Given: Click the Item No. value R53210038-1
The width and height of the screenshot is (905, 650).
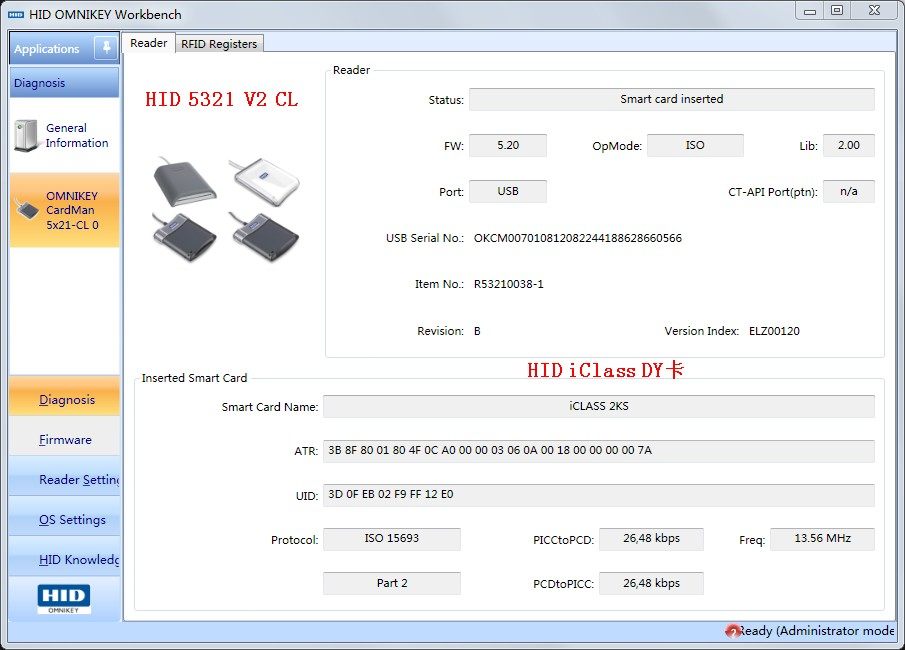Looking at the screenshot, I should pos(508,284).
